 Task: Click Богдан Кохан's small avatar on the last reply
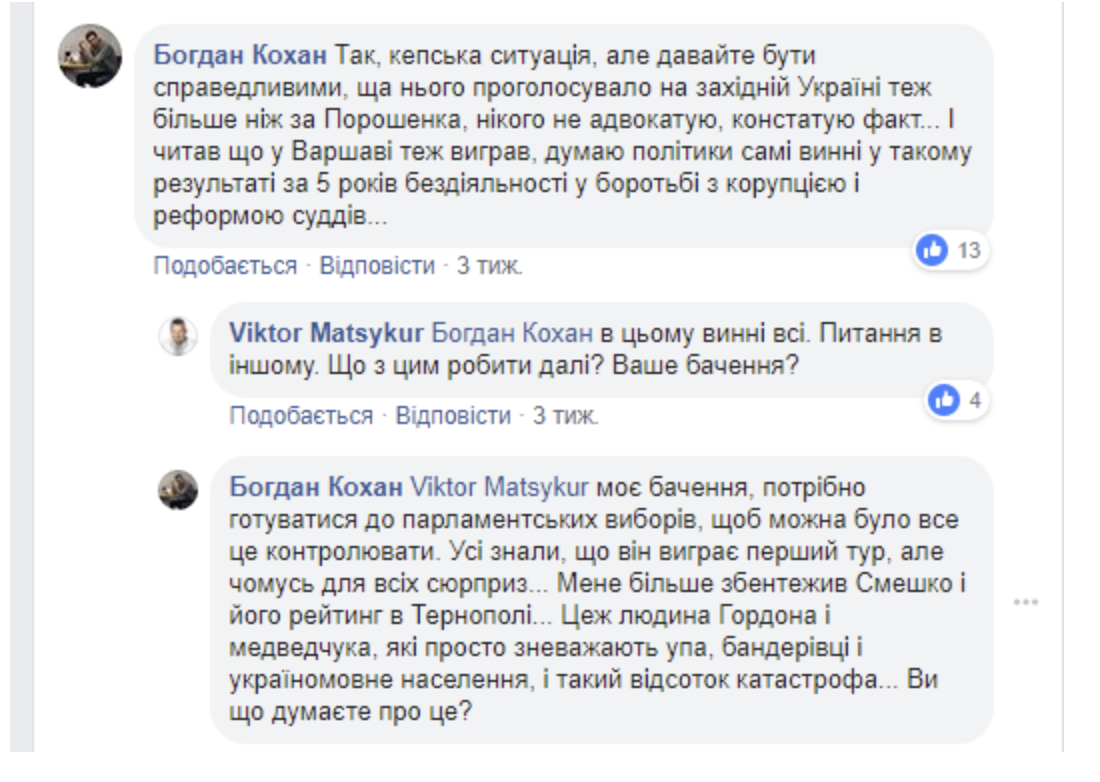click(x=178, y=490)
